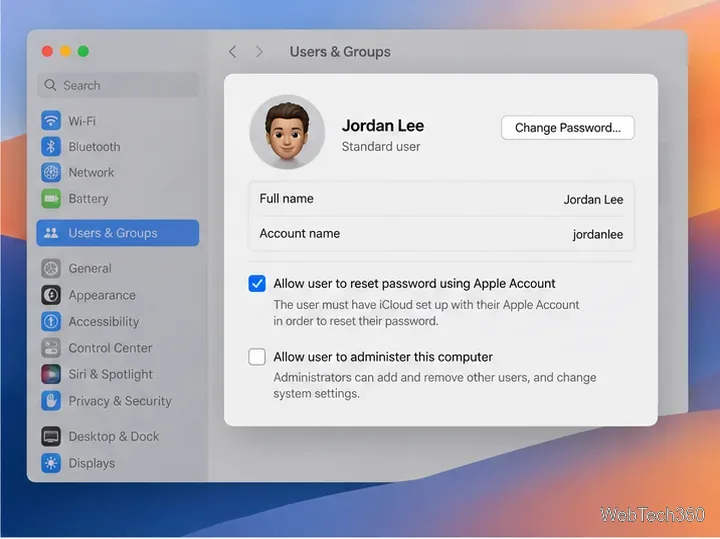
Task: Click the Users & Groups window title
Action: pyautogui.click(x=340, y=51)
